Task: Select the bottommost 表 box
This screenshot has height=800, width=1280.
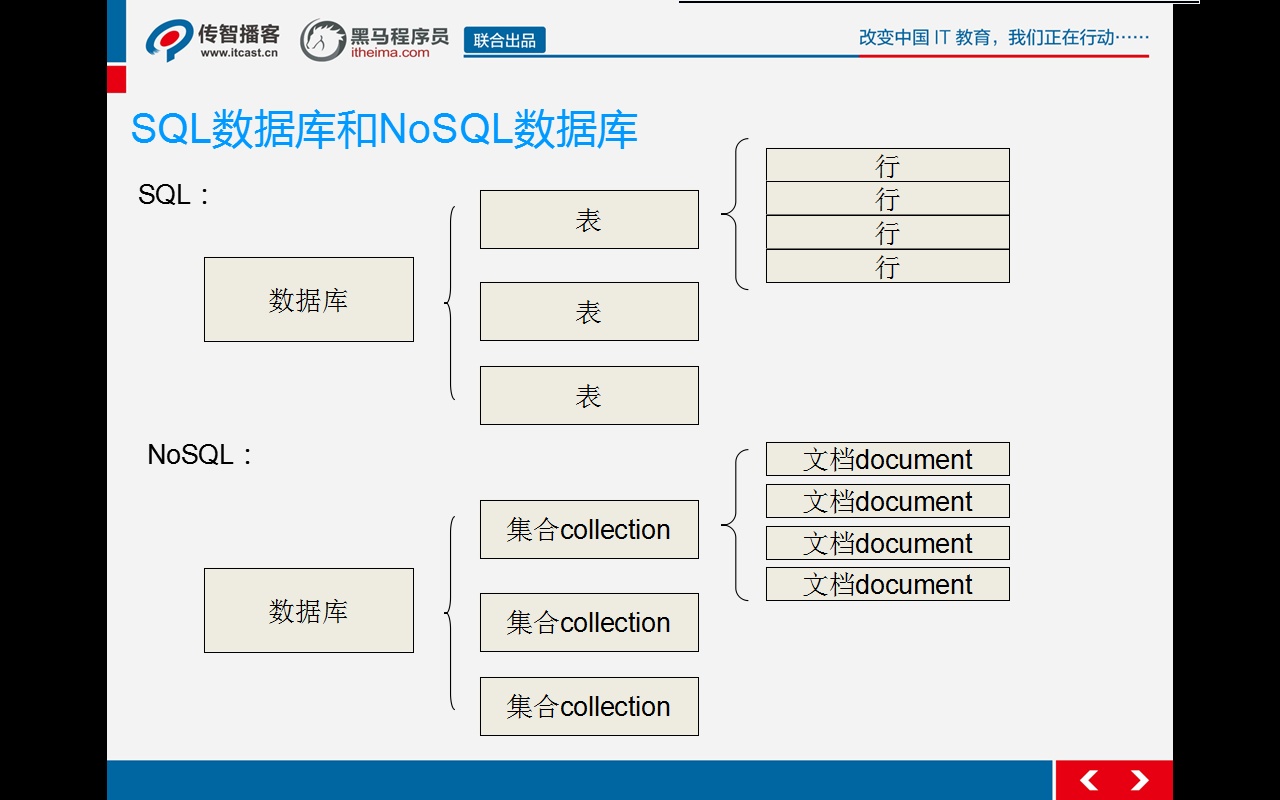Action: point(589,396)
